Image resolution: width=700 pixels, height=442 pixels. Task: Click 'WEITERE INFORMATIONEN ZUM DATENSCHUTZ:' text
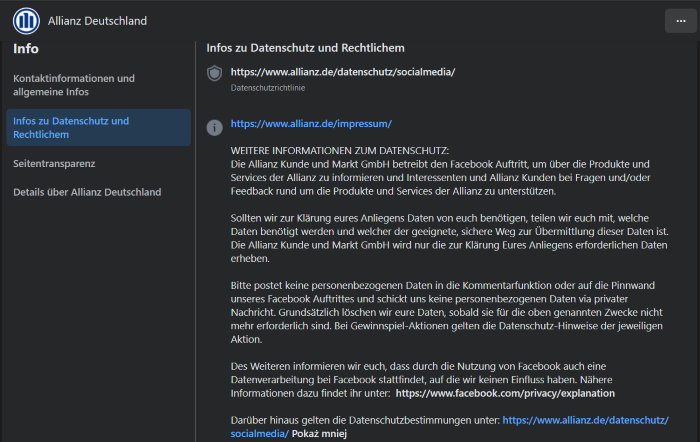pyautogui.click(x=340, y=151)
